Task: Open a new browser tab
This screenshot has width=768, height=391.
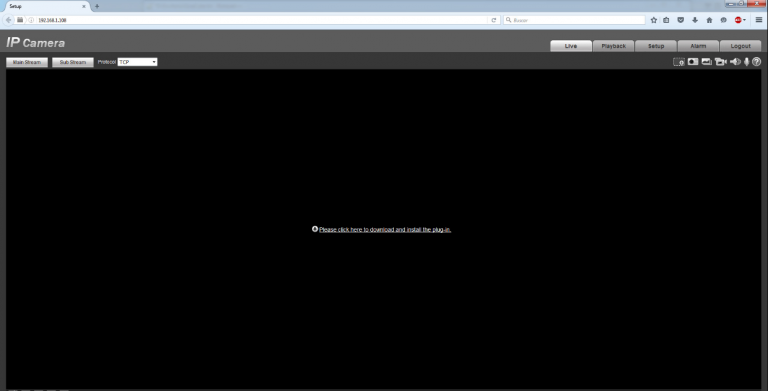Action: coord(97,6)
